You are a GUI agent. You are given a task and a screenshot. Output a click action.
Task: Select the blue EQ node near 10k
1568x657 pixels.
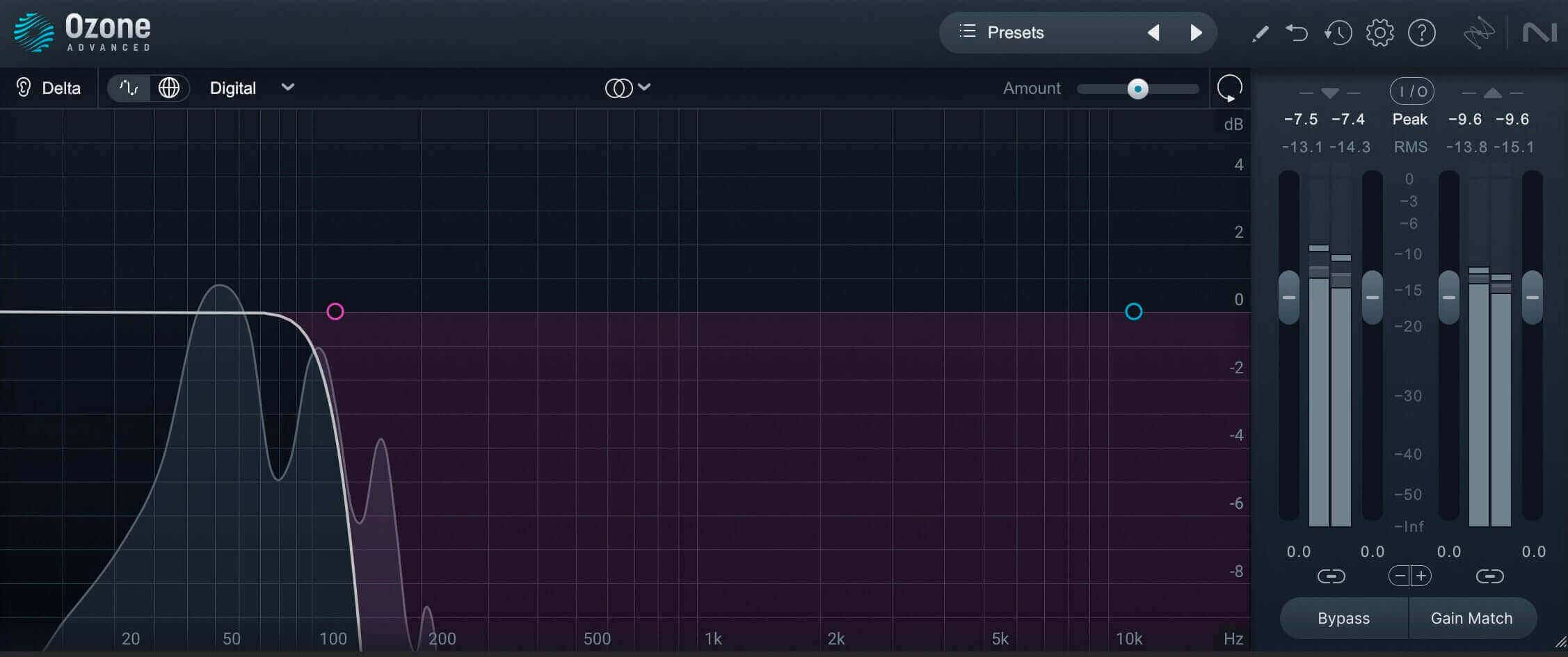(1134, 311)
